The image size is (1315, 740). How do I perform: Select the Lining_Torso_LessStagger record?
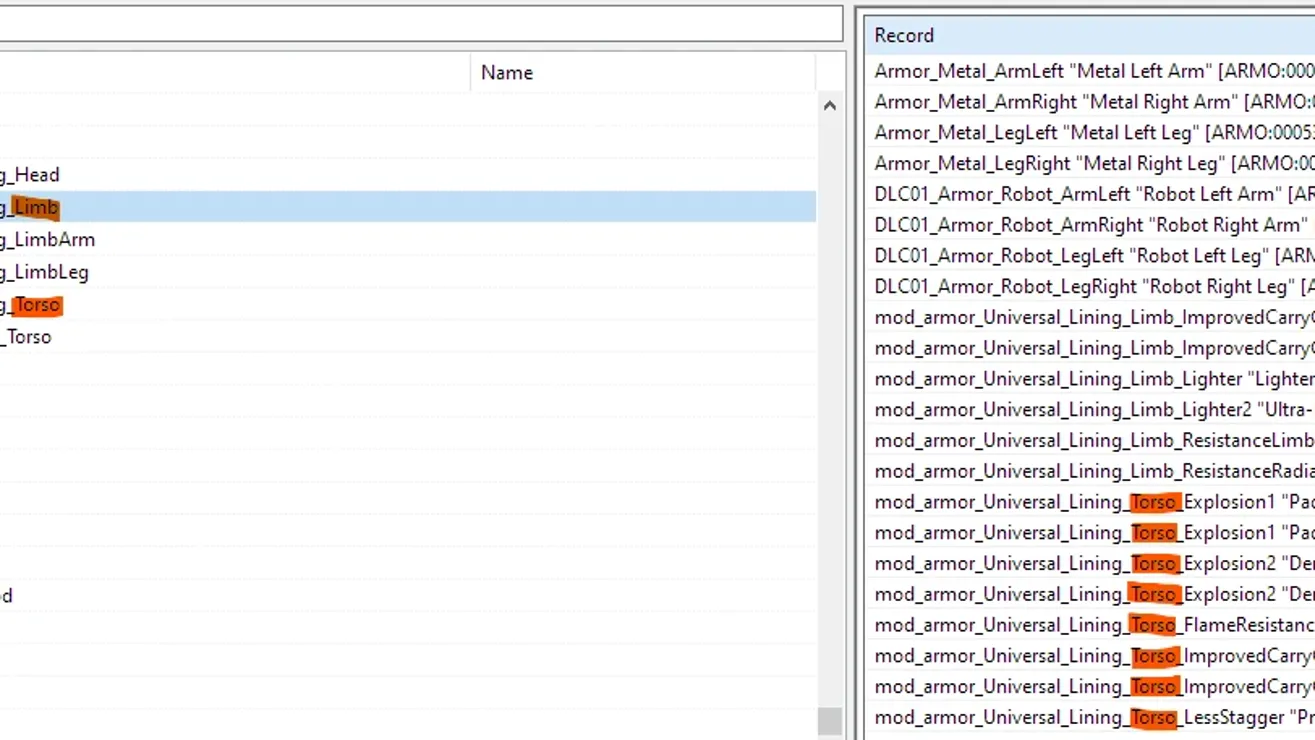point(1090,717)
